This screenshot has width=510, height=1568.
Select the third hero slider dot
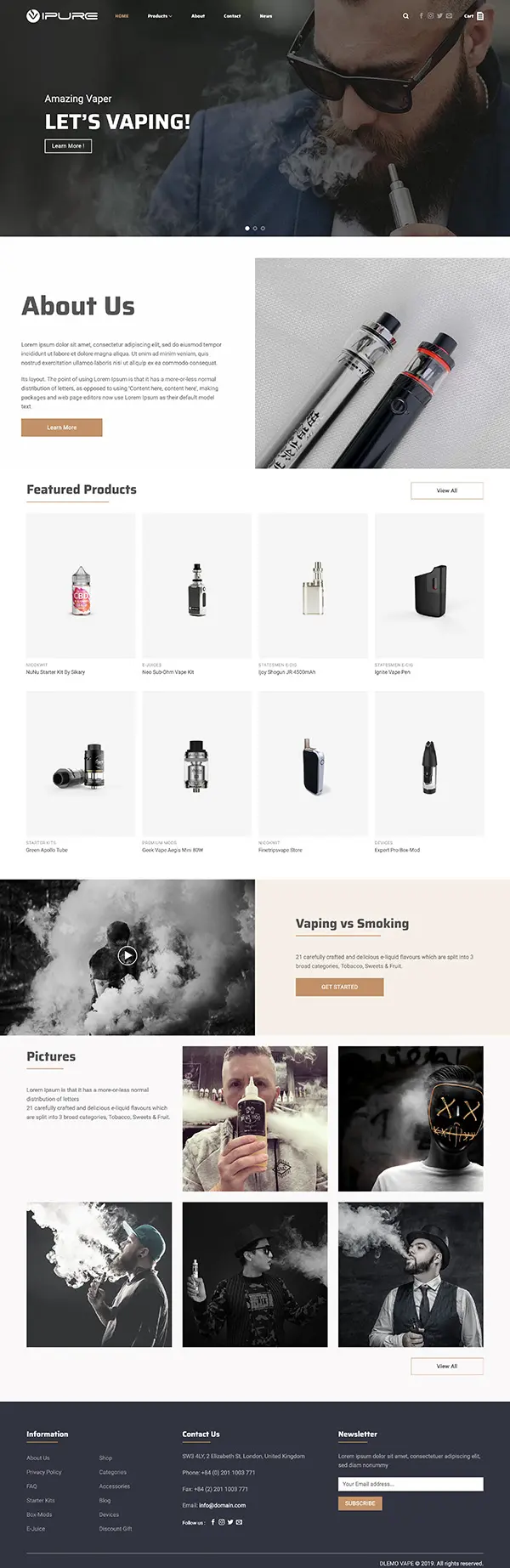(x=263, y=228)
